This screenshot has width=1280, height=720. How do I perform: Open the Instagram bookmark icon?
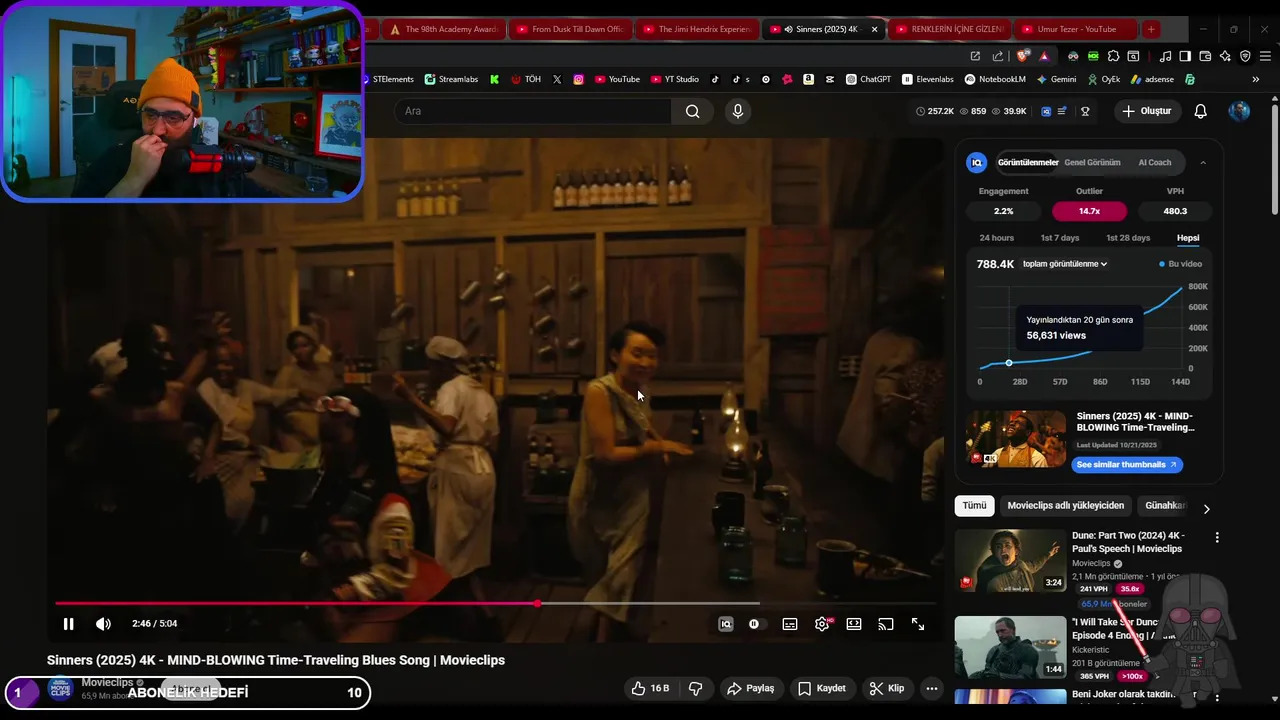[x=578, y=79]
